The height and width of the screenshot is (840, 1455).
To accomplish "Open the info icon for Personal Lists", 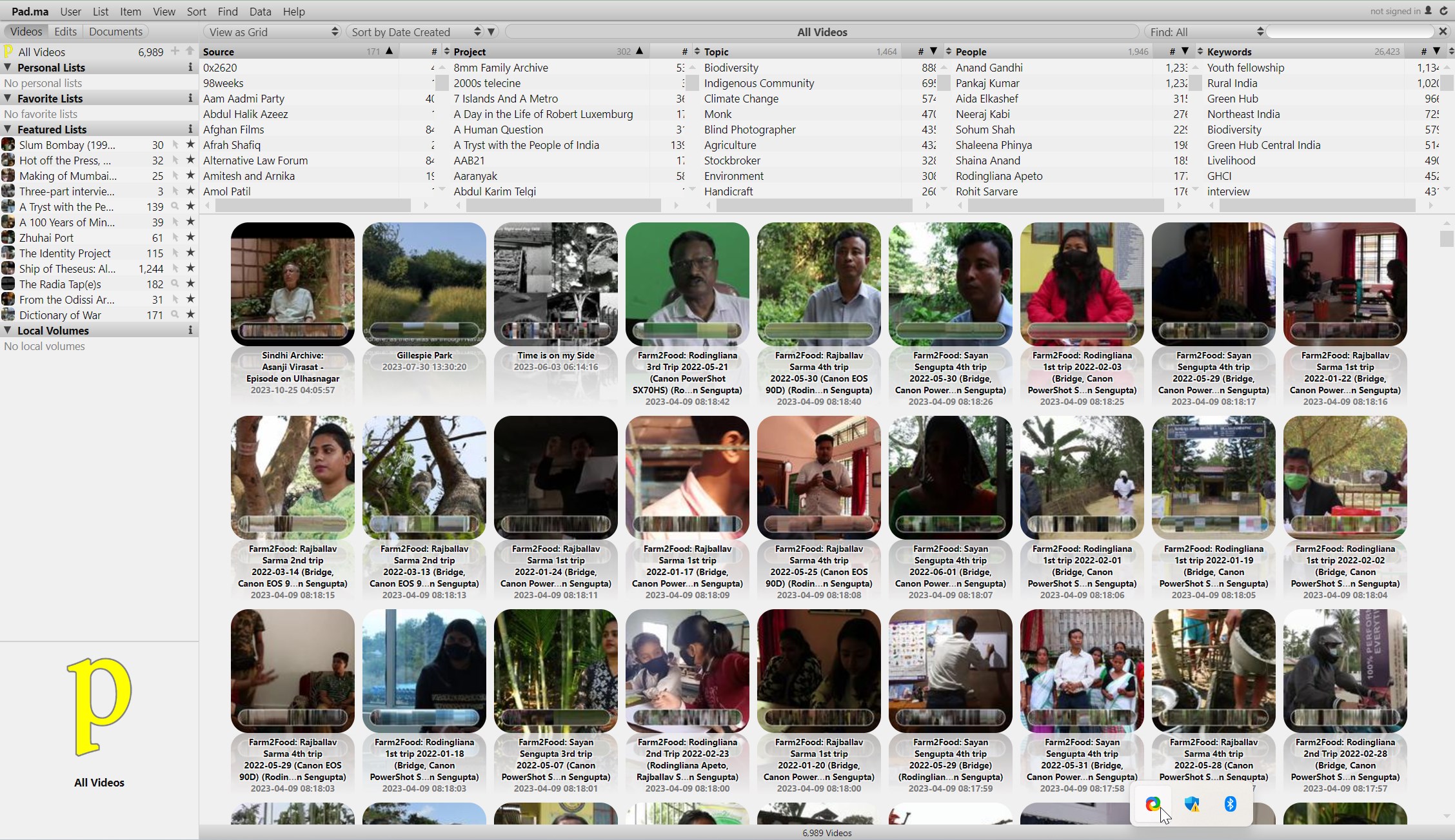I will tap(190, 67).
